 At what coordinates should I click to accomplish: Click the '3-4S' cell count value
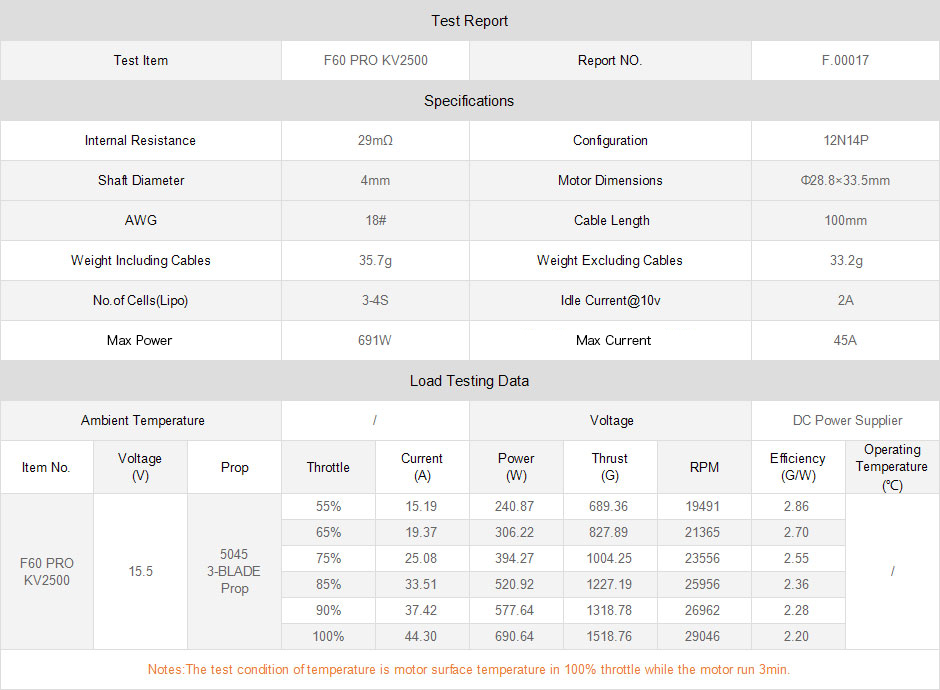[375, 300]
